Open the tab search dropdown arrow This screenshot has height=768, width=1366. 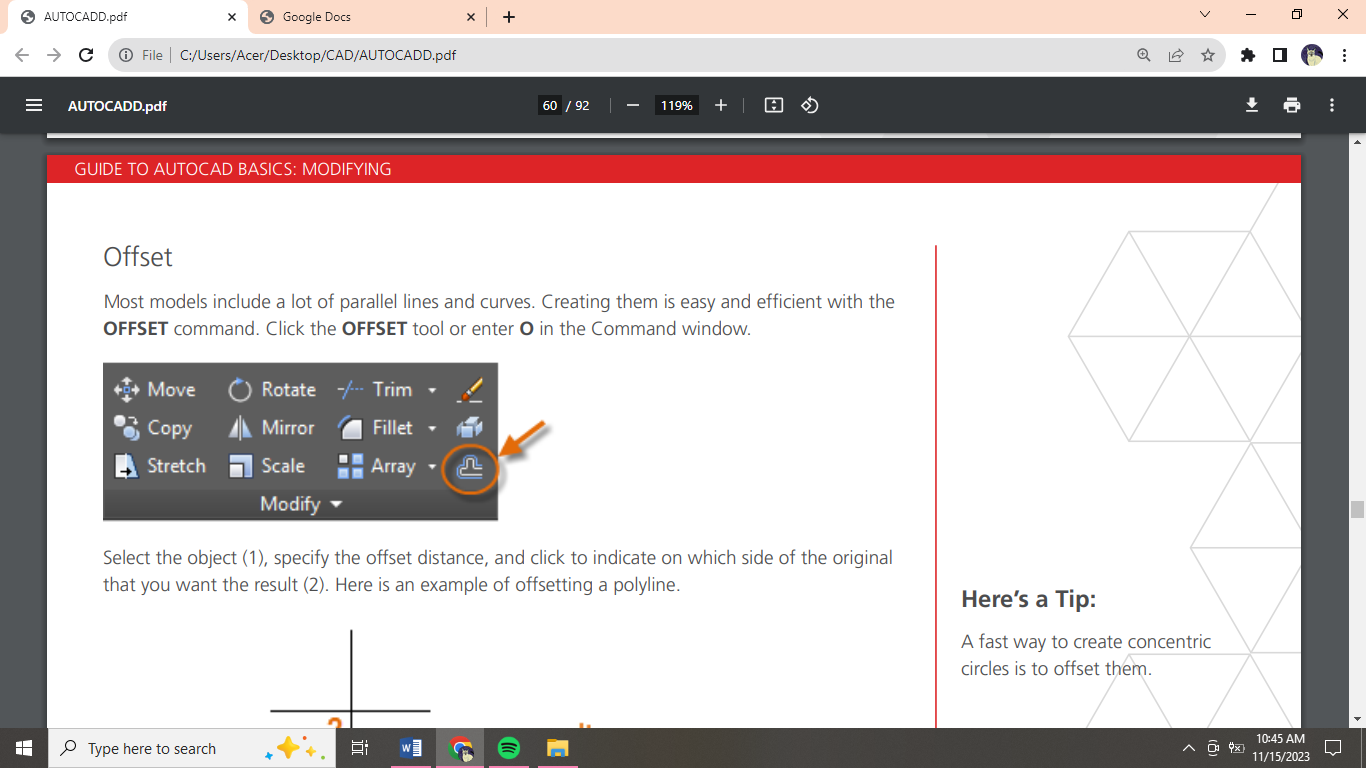coord(1205,15)
